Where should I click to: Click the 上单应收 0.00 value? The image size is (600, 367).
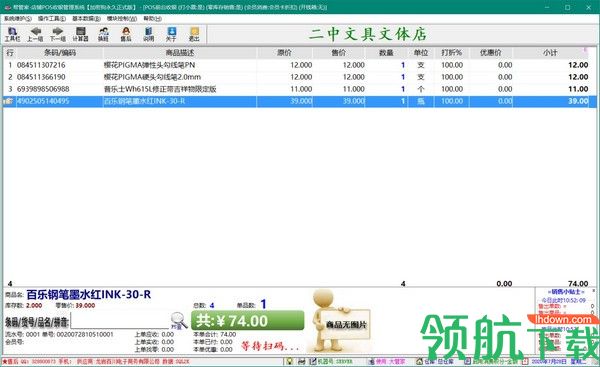(168, 334)
